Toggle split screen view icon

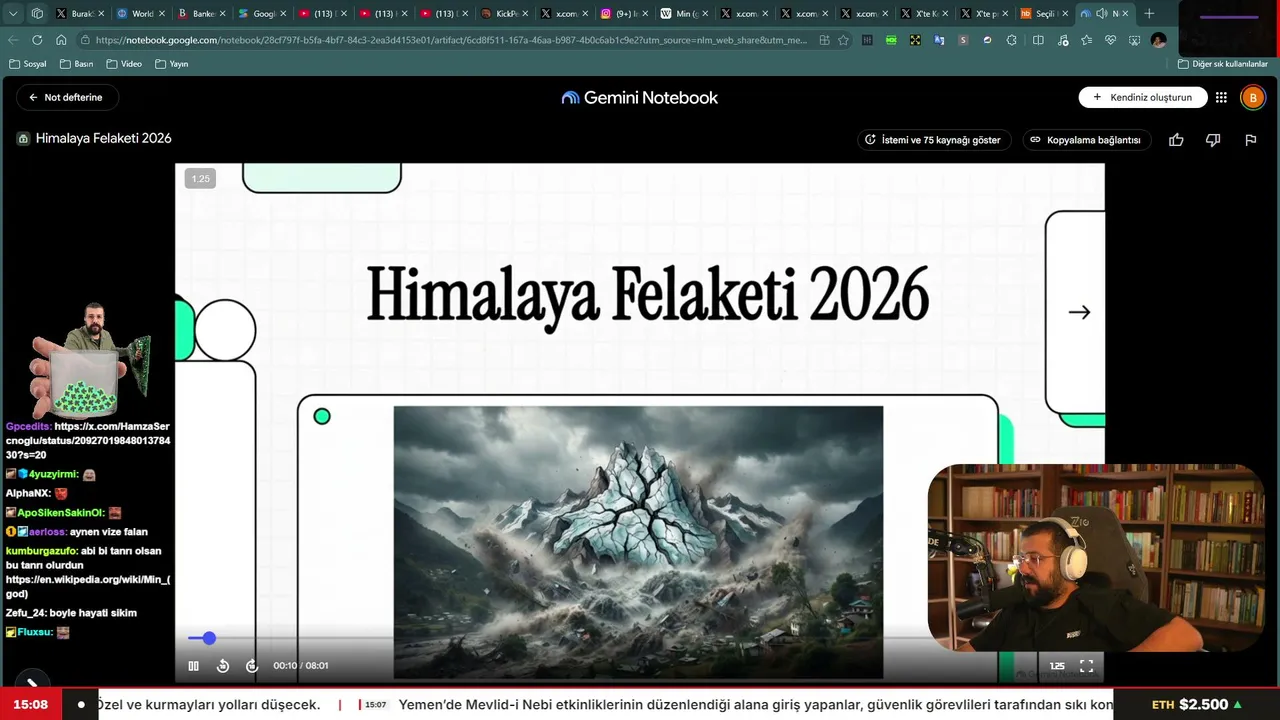pyautogui.click(x=1038, y=40)
